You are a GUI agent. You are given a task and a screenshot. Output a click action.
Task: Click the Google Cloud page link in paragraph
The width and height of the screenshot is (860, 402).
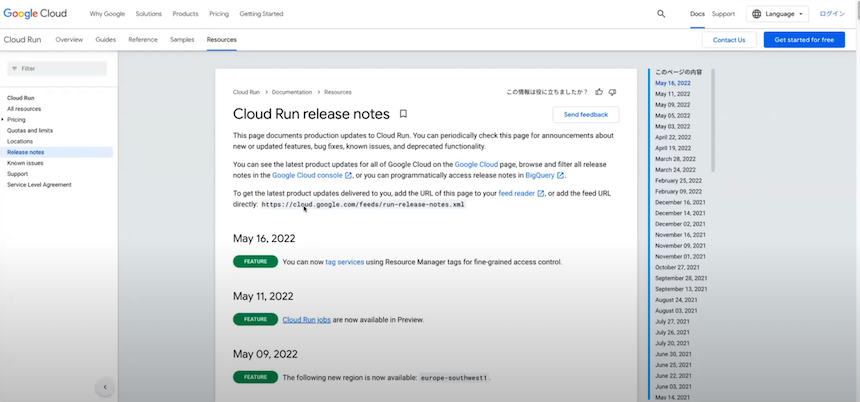pyautogui.click(x=476, y=164)
